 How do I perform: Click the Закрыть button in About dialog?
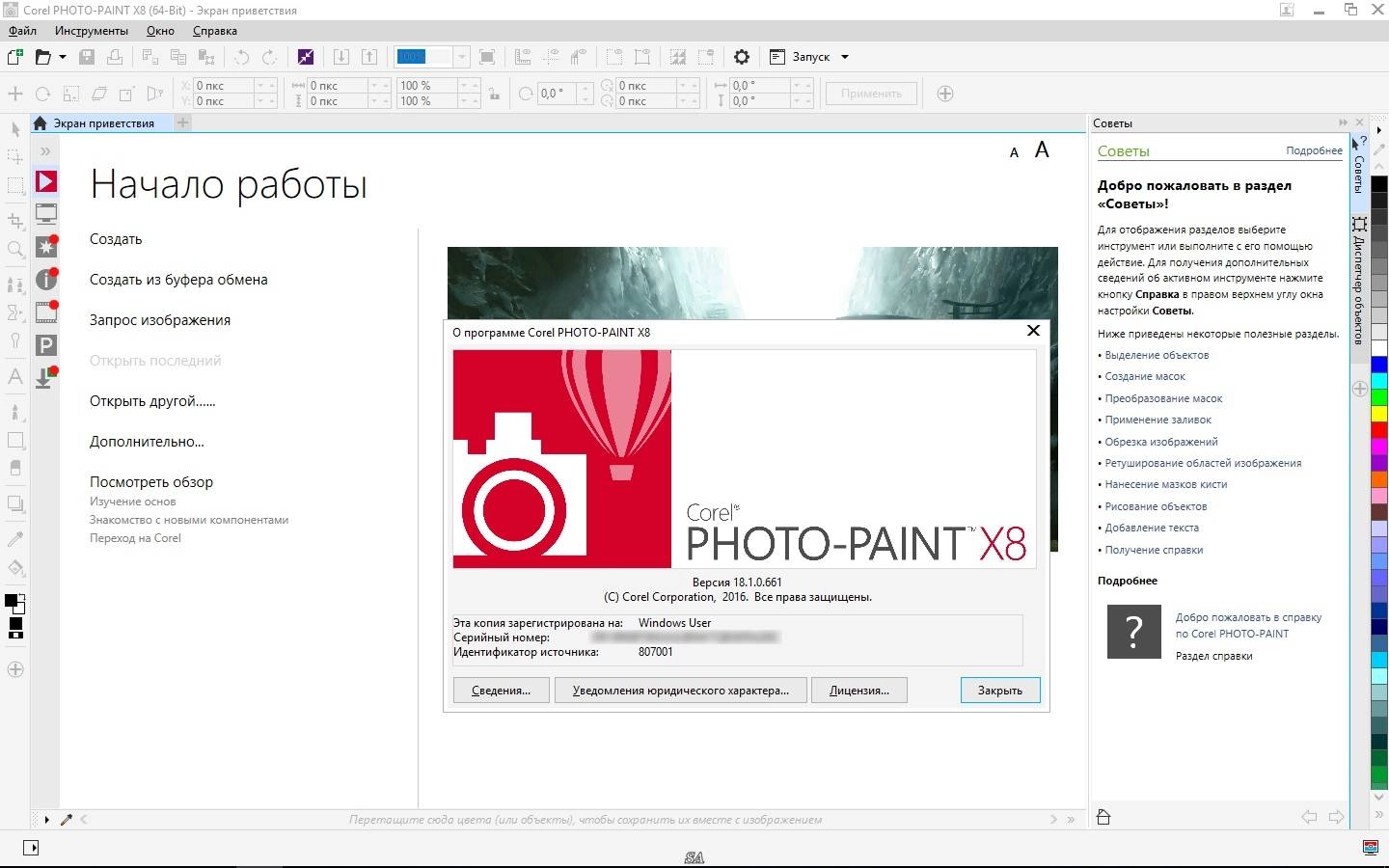pyautogui.click(x=1000, y=691)
